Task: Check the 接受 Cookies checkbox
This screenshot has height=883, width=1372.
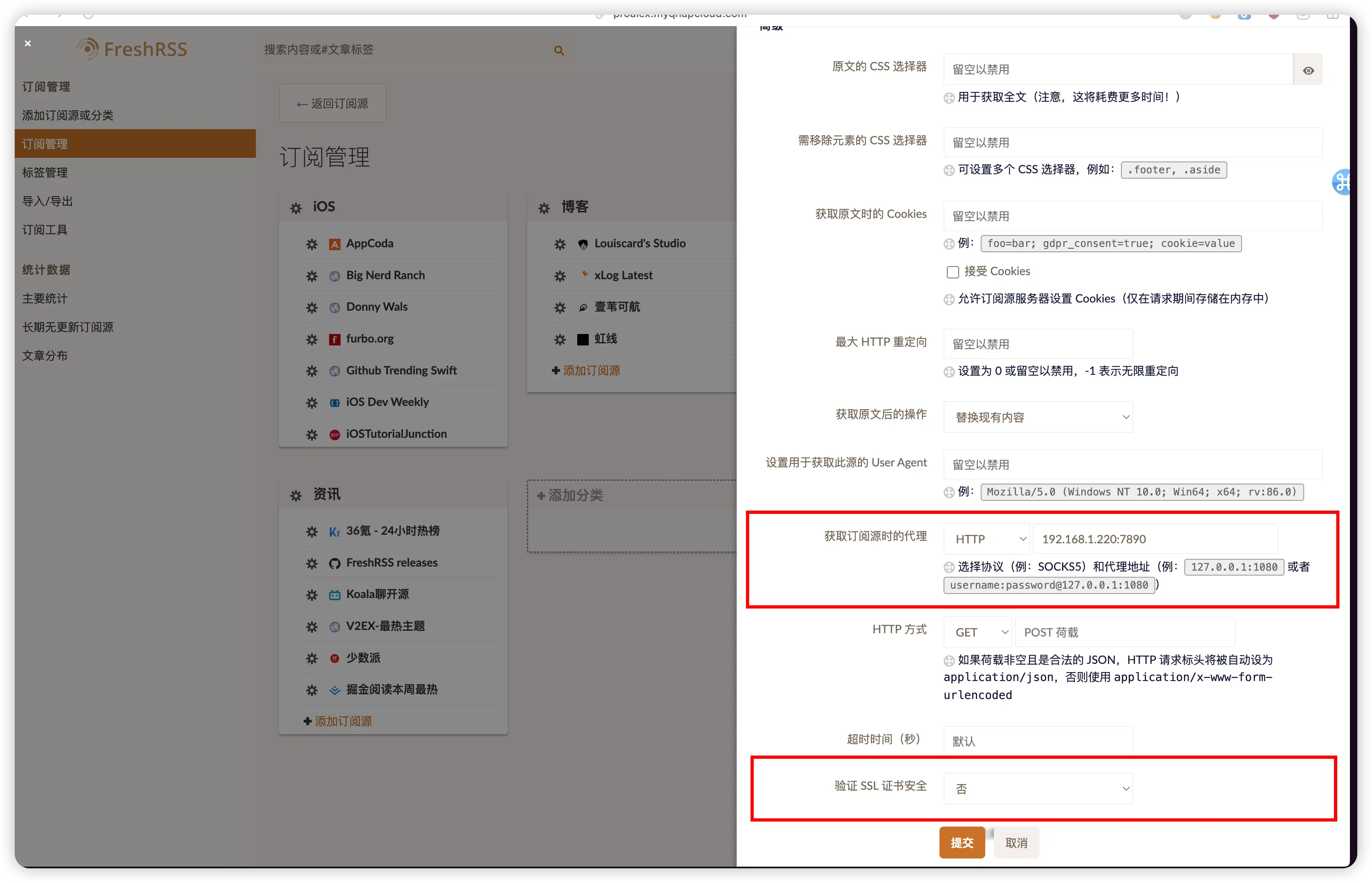Action: (952, 272)
